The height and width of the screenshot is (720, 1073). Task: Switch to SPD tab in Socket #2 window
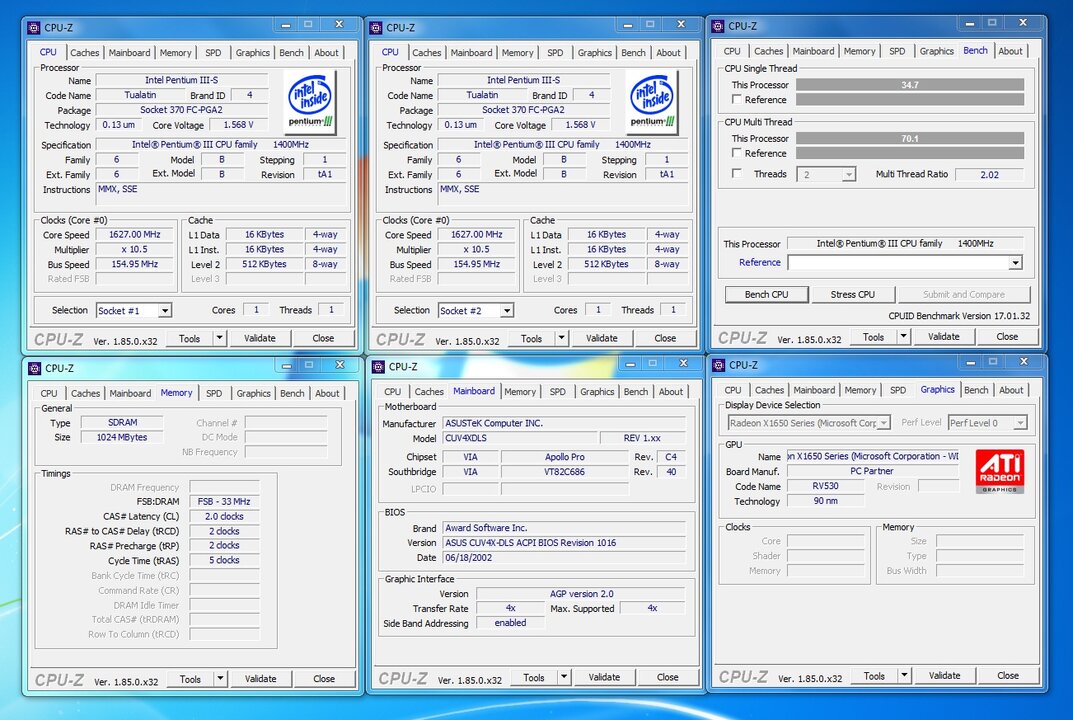tap(556, 53)
